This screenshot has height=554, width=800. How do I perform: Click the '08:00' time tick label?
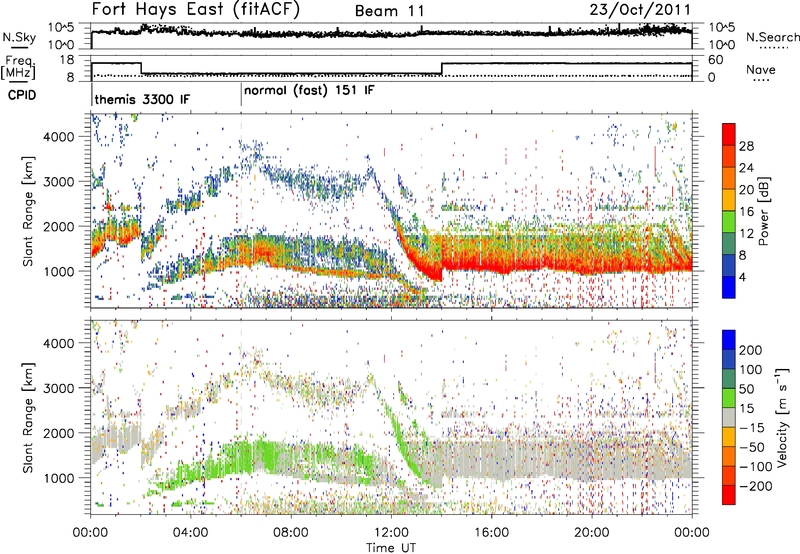291,533
